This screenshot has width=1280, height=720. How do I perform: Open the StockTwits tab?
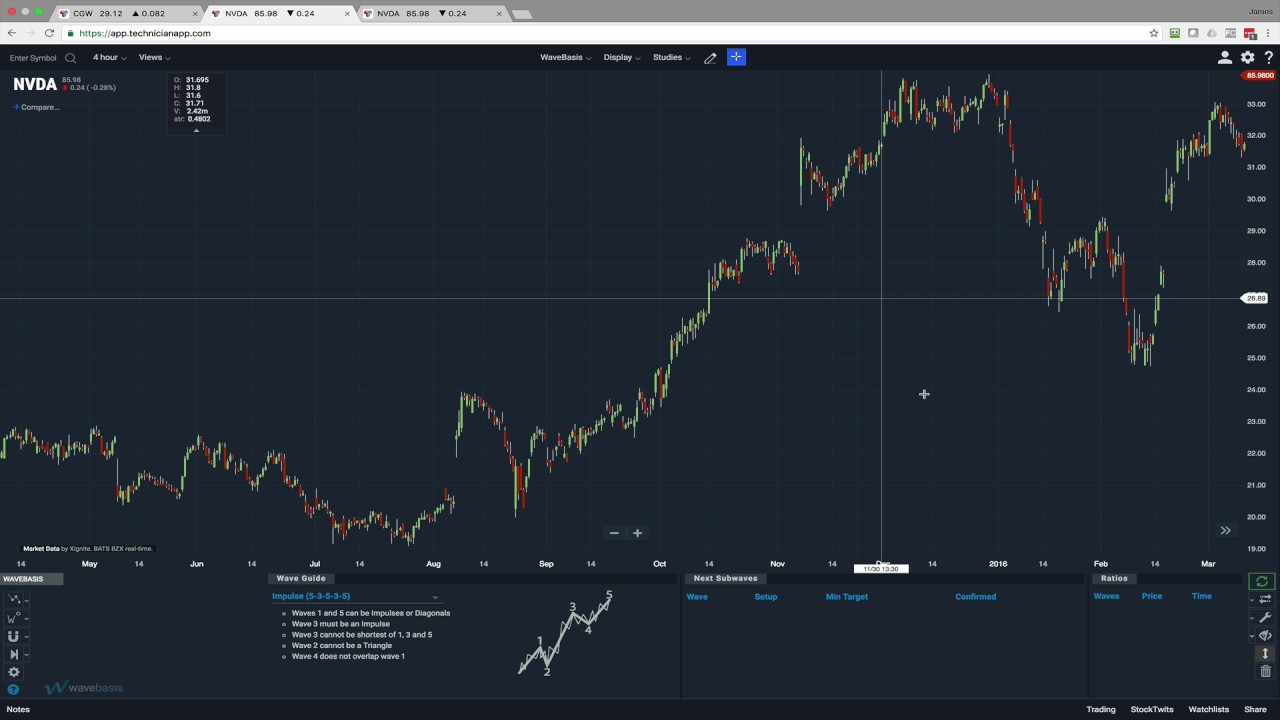(1152, 709)
